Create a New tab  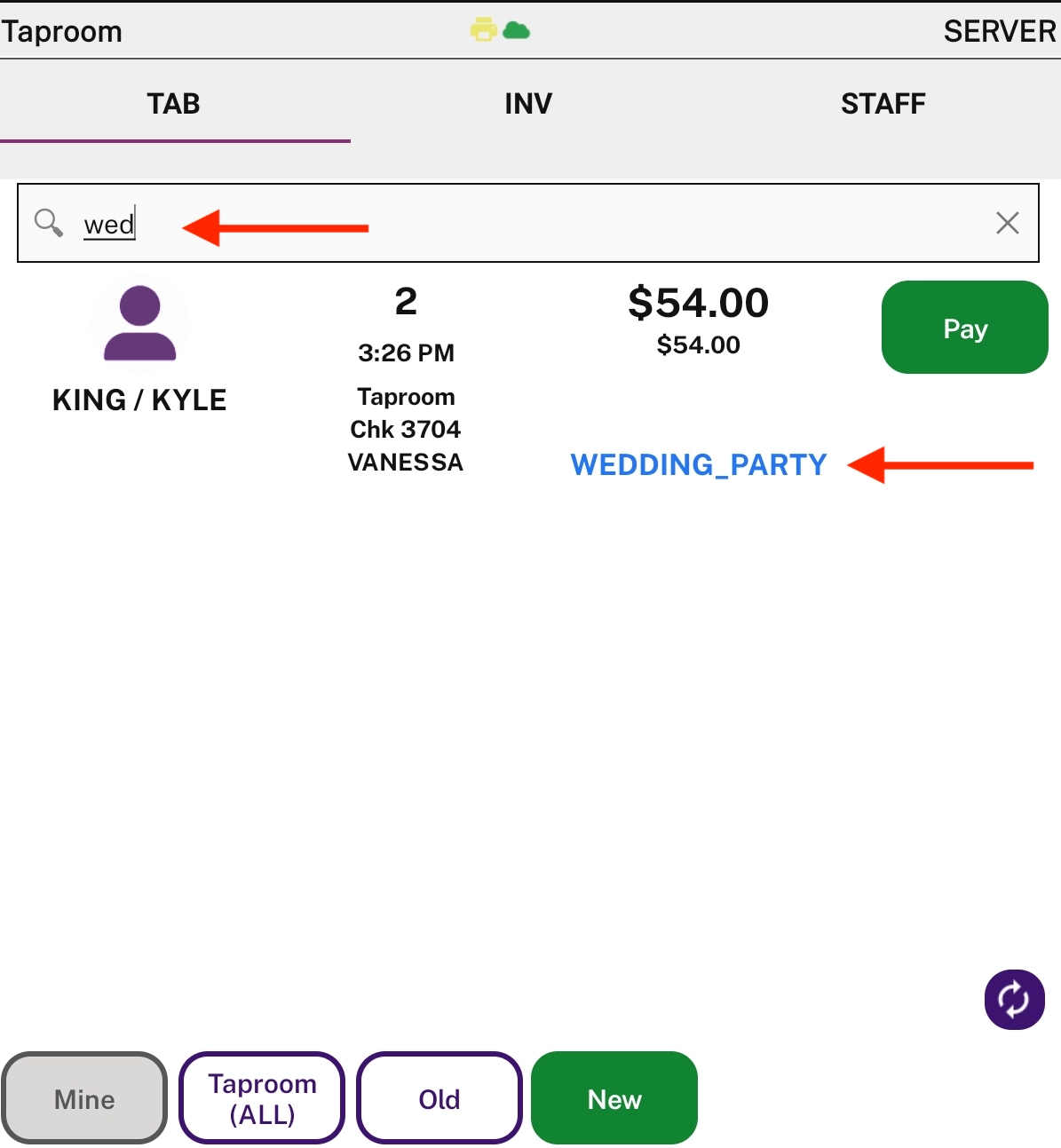click(614, 1098)
